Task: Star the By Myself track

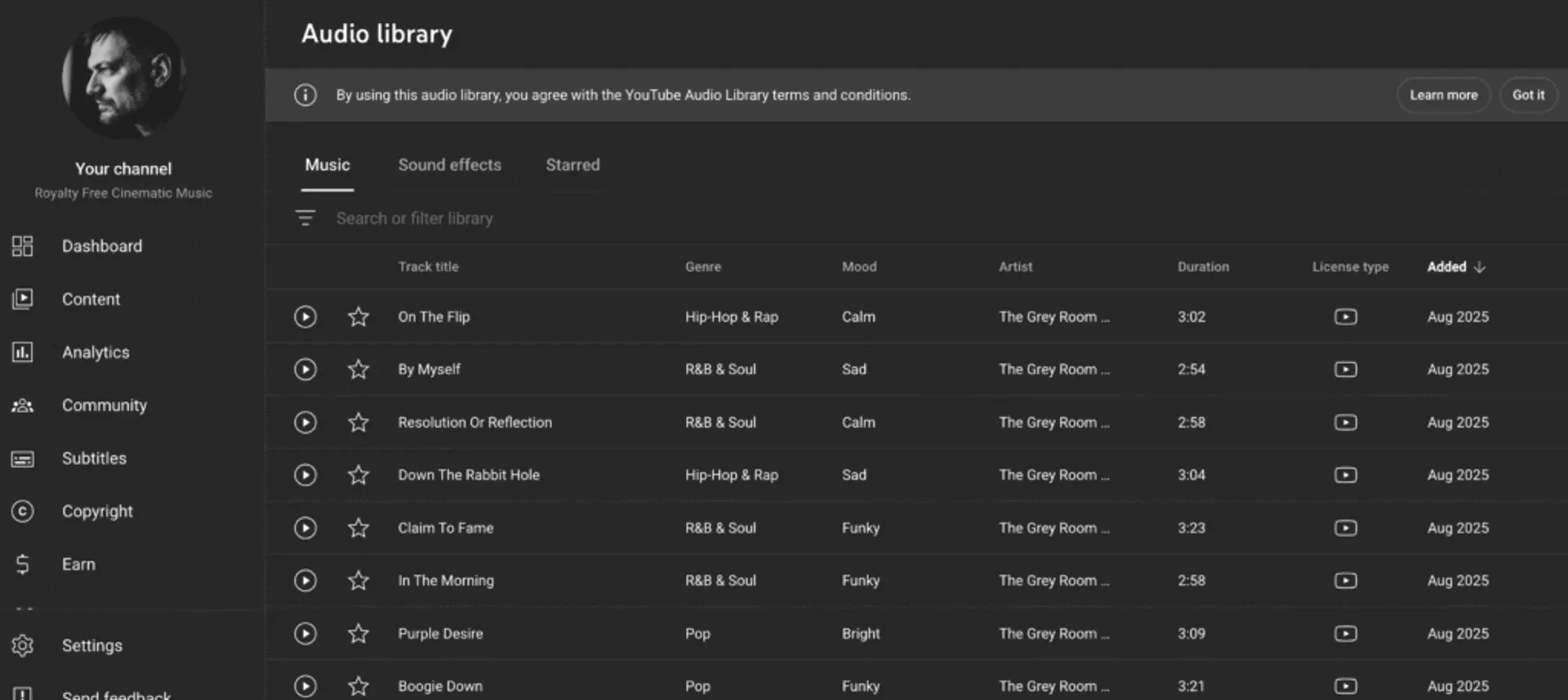Action: click(x=359, y=369)
